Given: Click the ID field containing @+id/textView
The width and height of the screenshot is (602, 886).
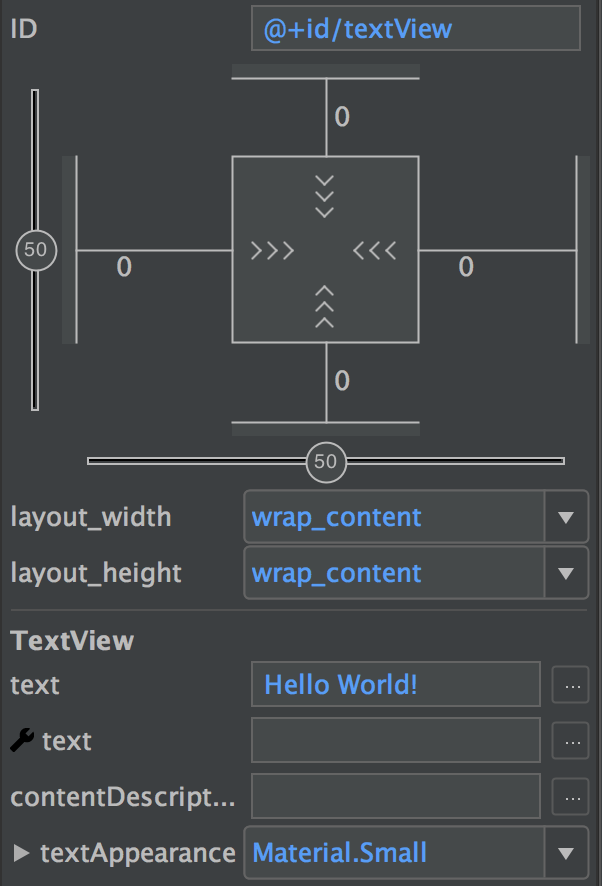Looking at the screenshot, I should pos(415,28).
